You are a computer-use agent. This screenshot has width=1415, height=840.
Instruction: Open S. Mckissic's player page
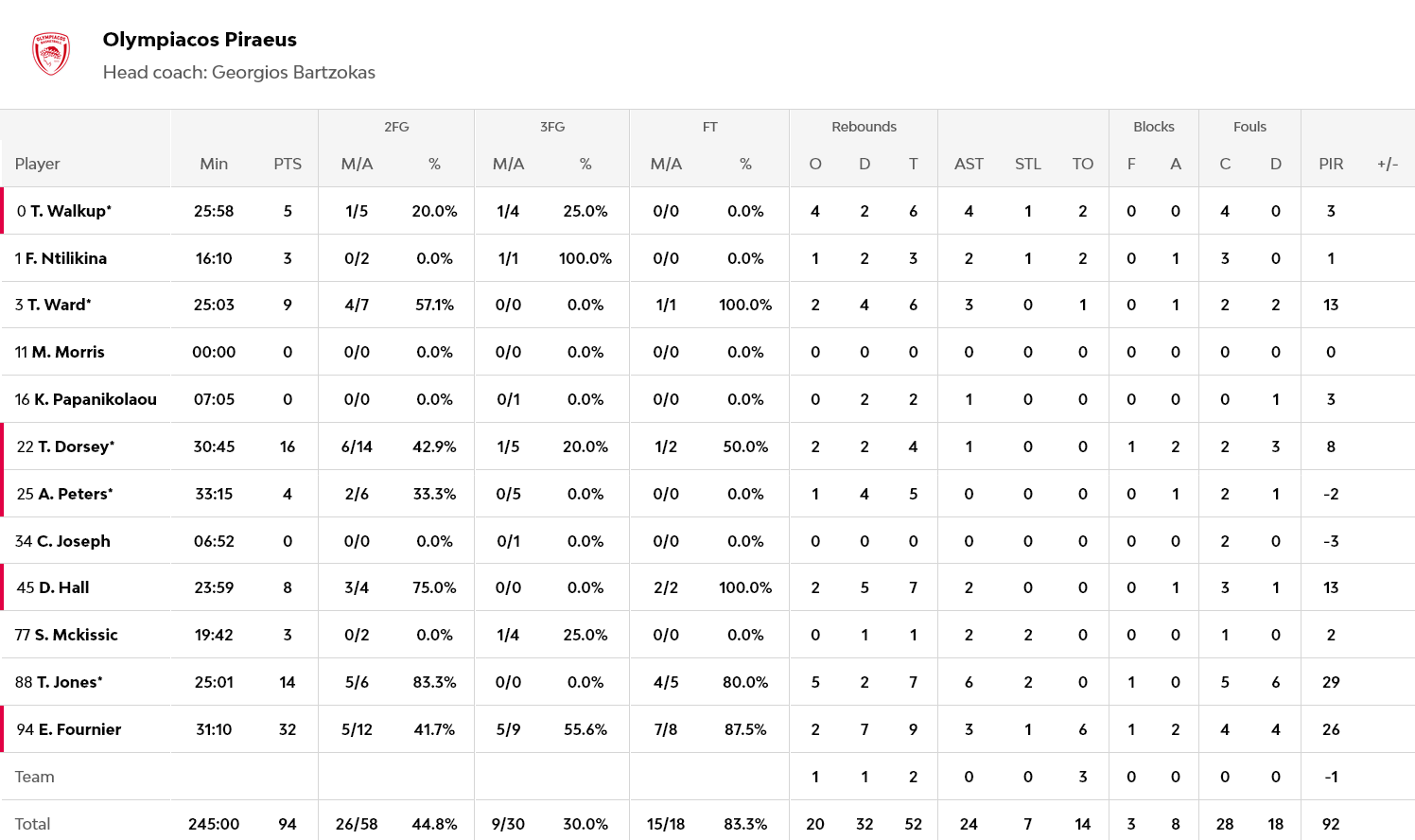pyautogui.click(x=76, y=635)
